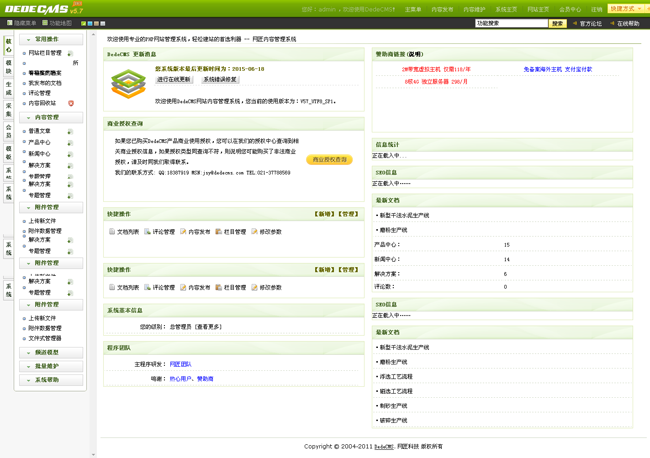Open 我发布的文档 in the sidebar
Image resolution: width=650 pixels, height=458 pixels.
[x=45, y=83]
